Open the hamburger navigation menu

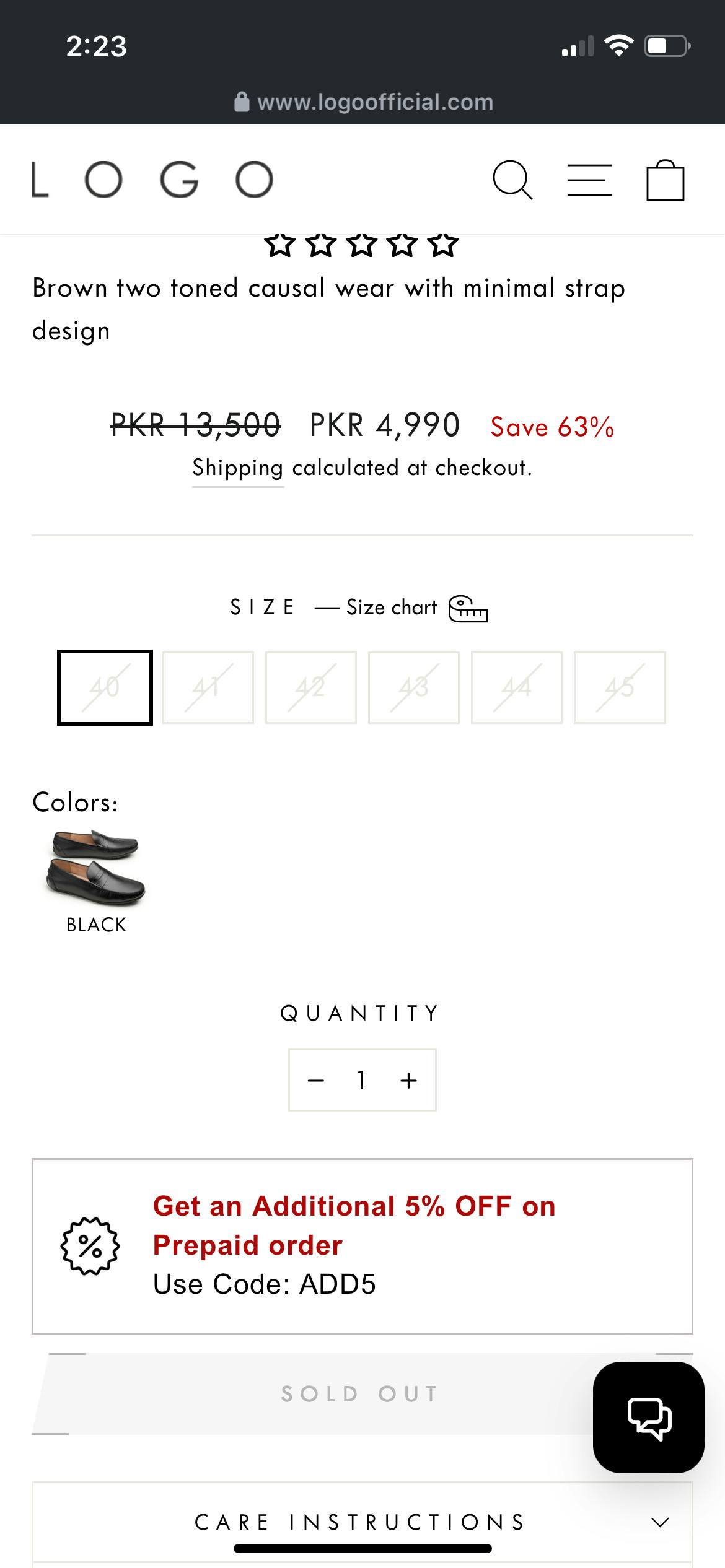[x=589, y=180]
